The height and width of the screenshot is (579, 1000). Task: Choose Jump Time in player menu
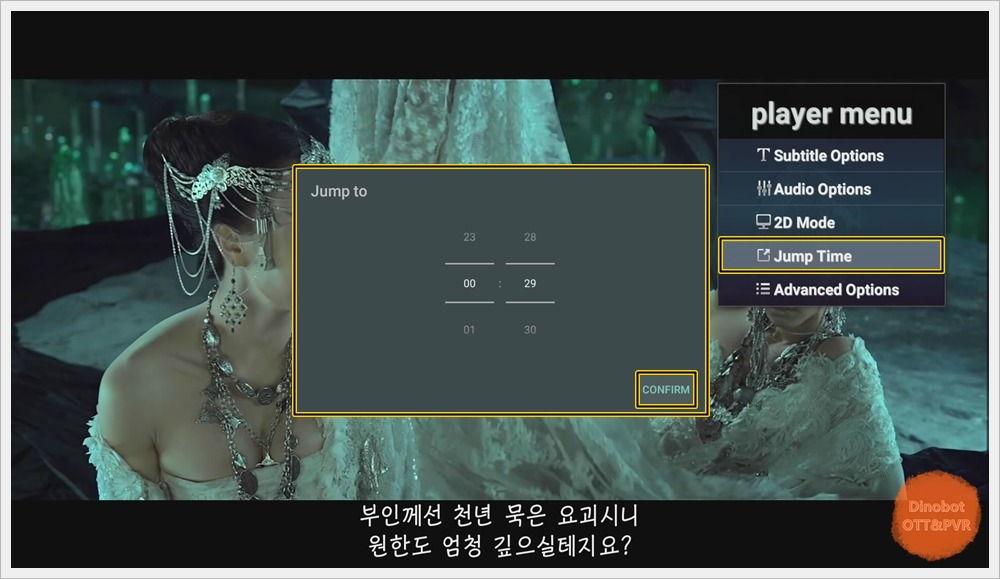831,256
